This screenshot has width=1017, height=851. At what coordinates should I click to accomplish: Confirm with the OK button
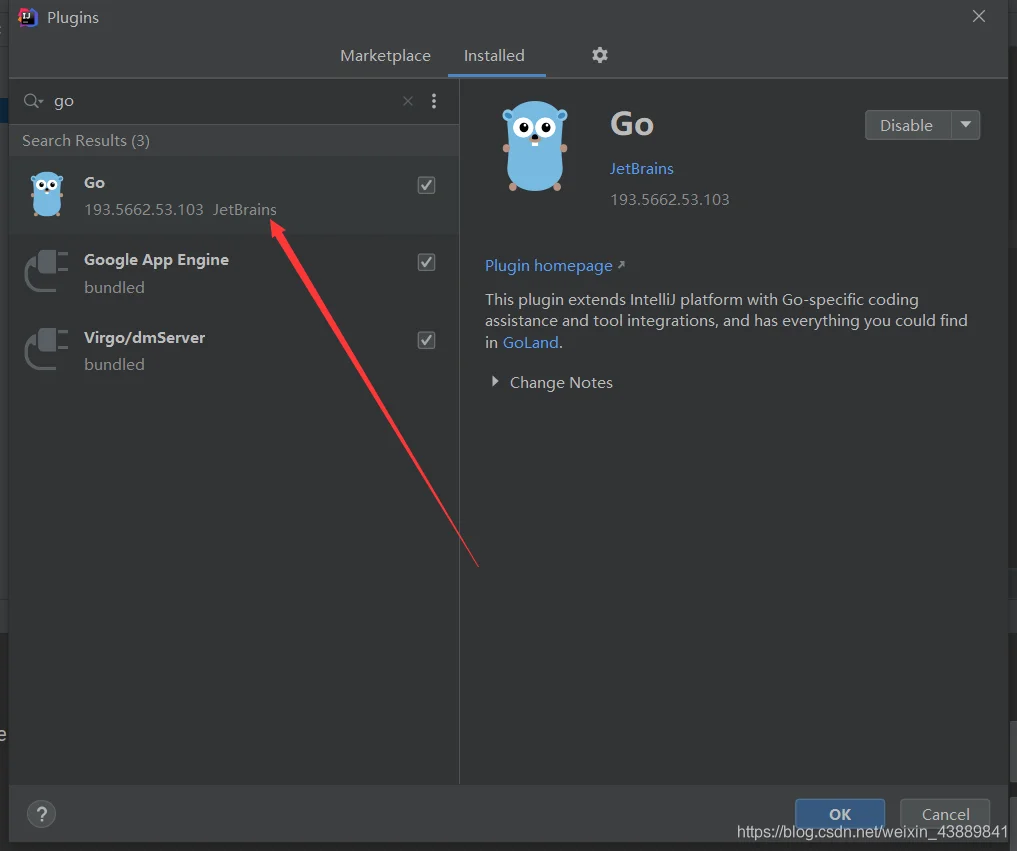(840, 814)
